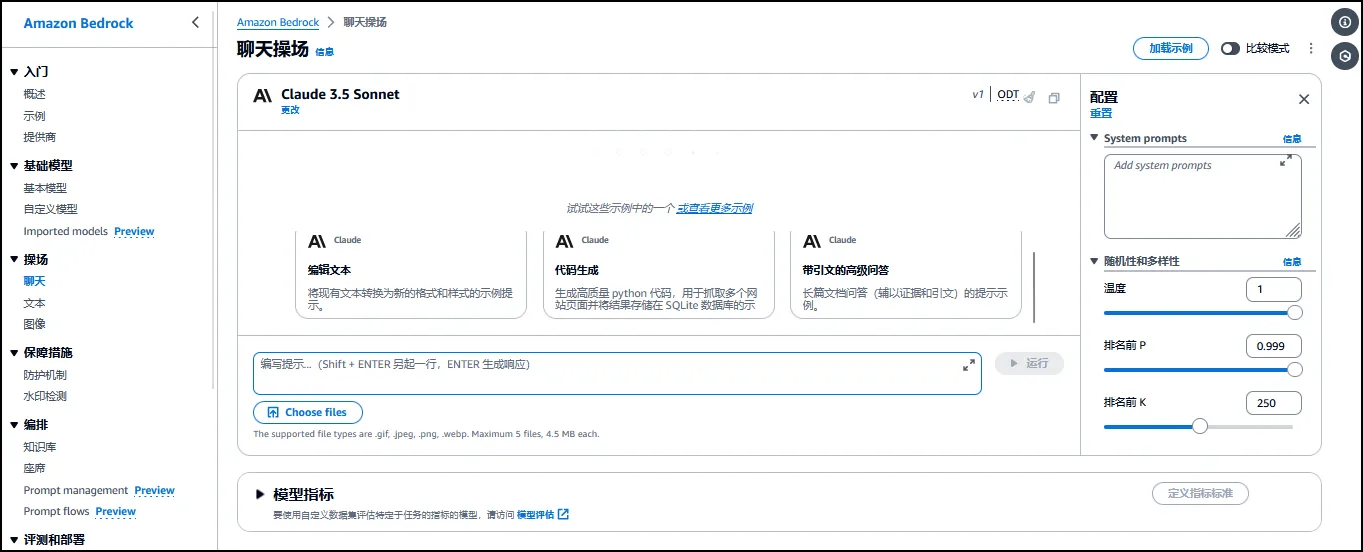
Task: Click the Amazon Bedrock breadcrumb link
Action: click(x=278, y=22)
